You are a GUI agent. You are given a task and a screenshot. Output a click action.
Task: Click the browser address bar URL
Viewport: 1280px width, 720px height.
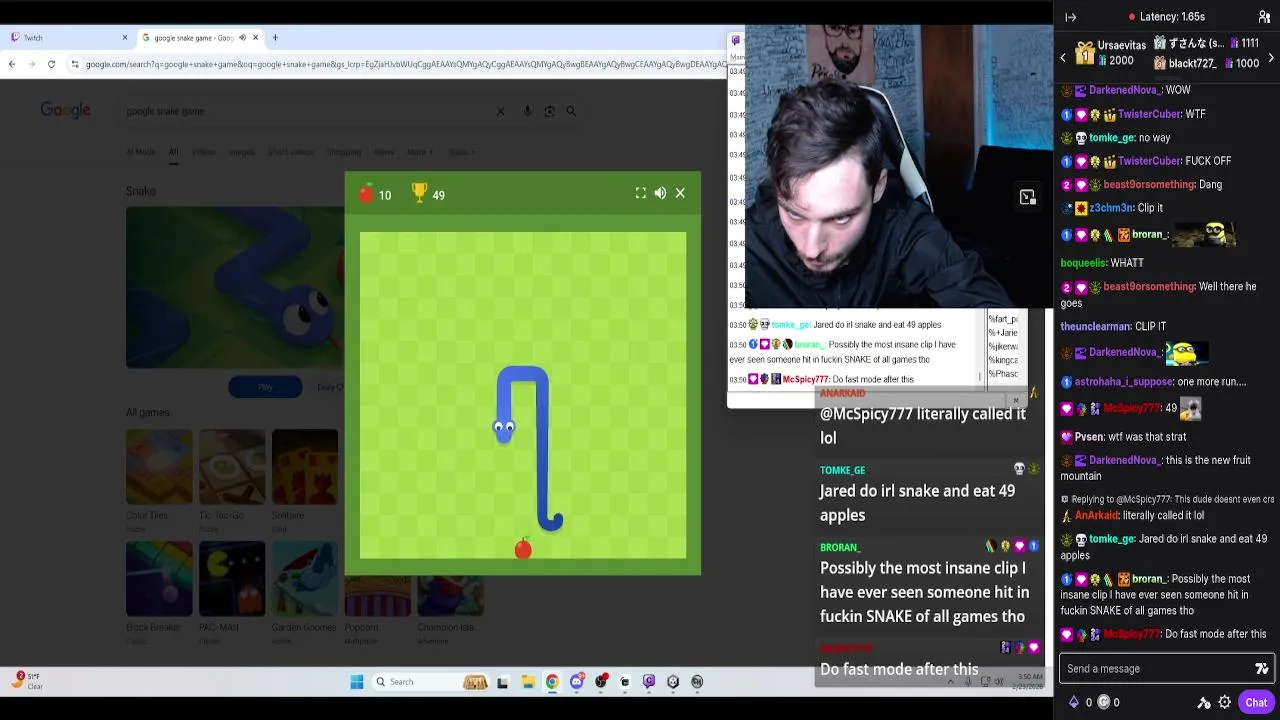click(405, 64)
